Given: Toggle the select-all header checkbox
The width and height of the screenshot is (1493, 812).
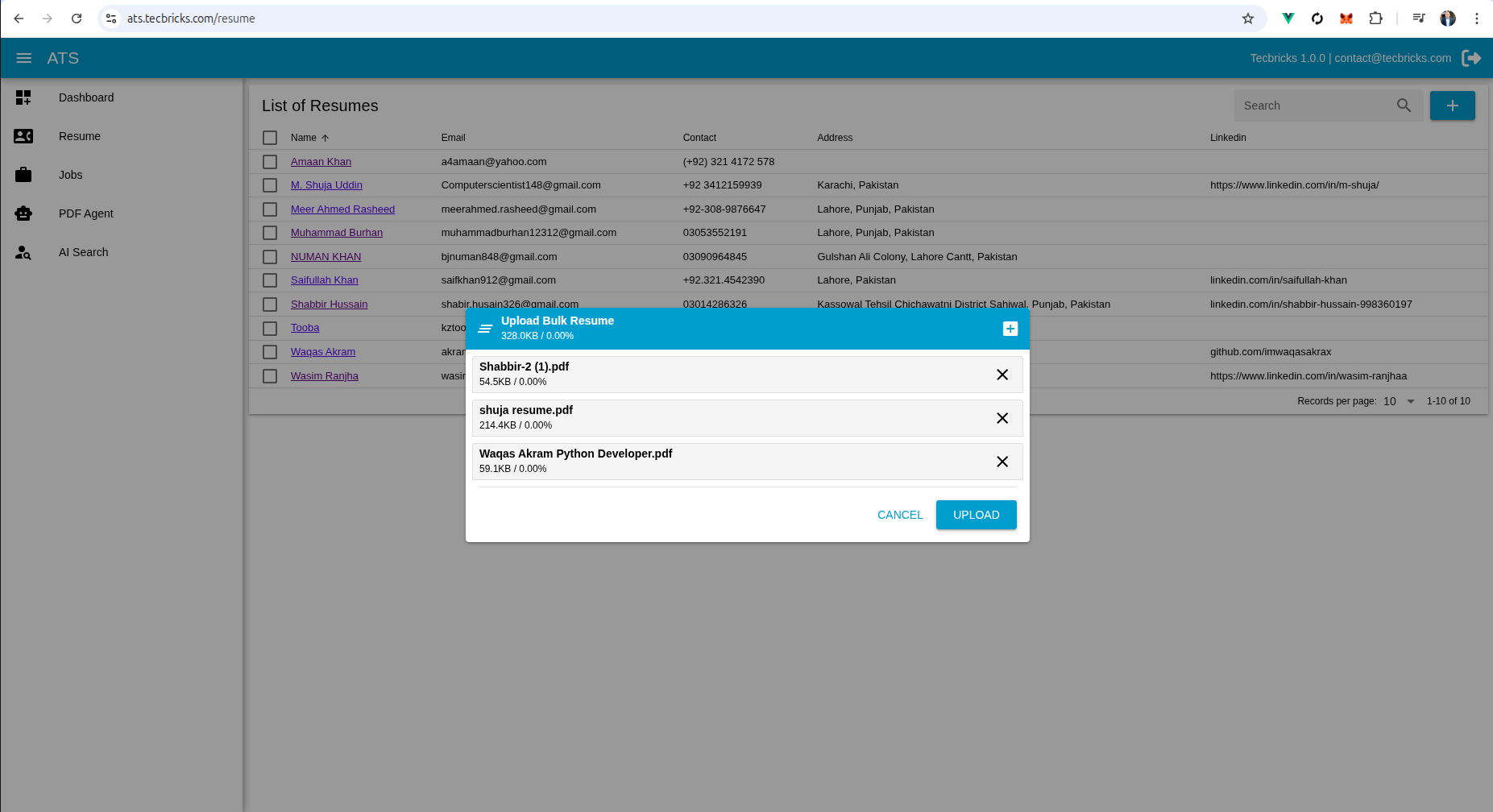Looking at the screenshot, I should pos(270,138).
